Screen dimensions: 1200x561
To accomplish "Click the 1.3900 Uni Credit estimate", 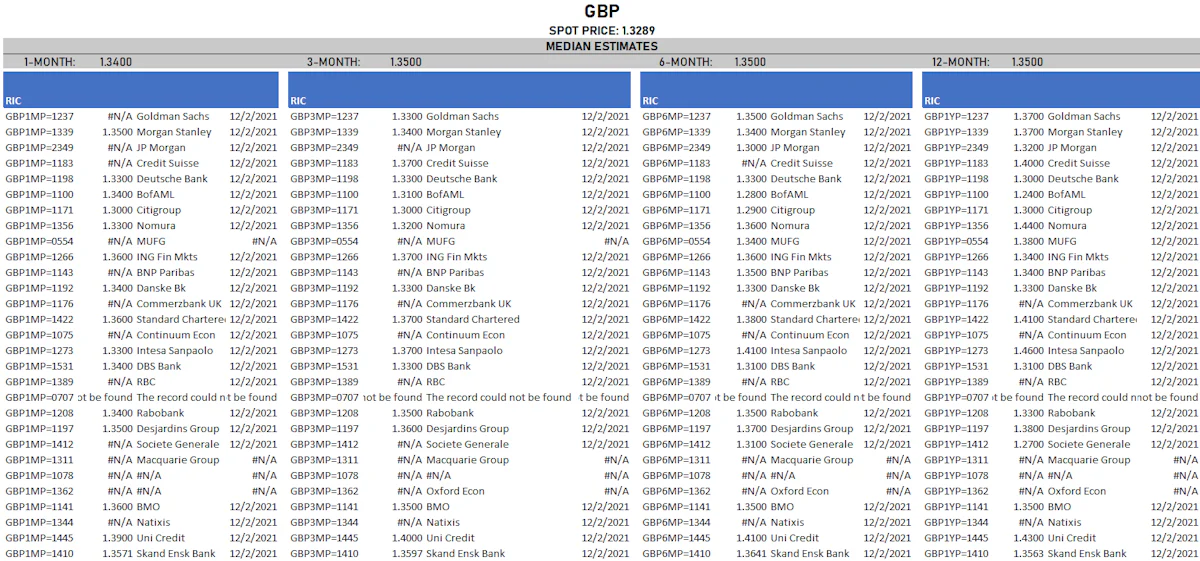I will click(x=117, y=538).
